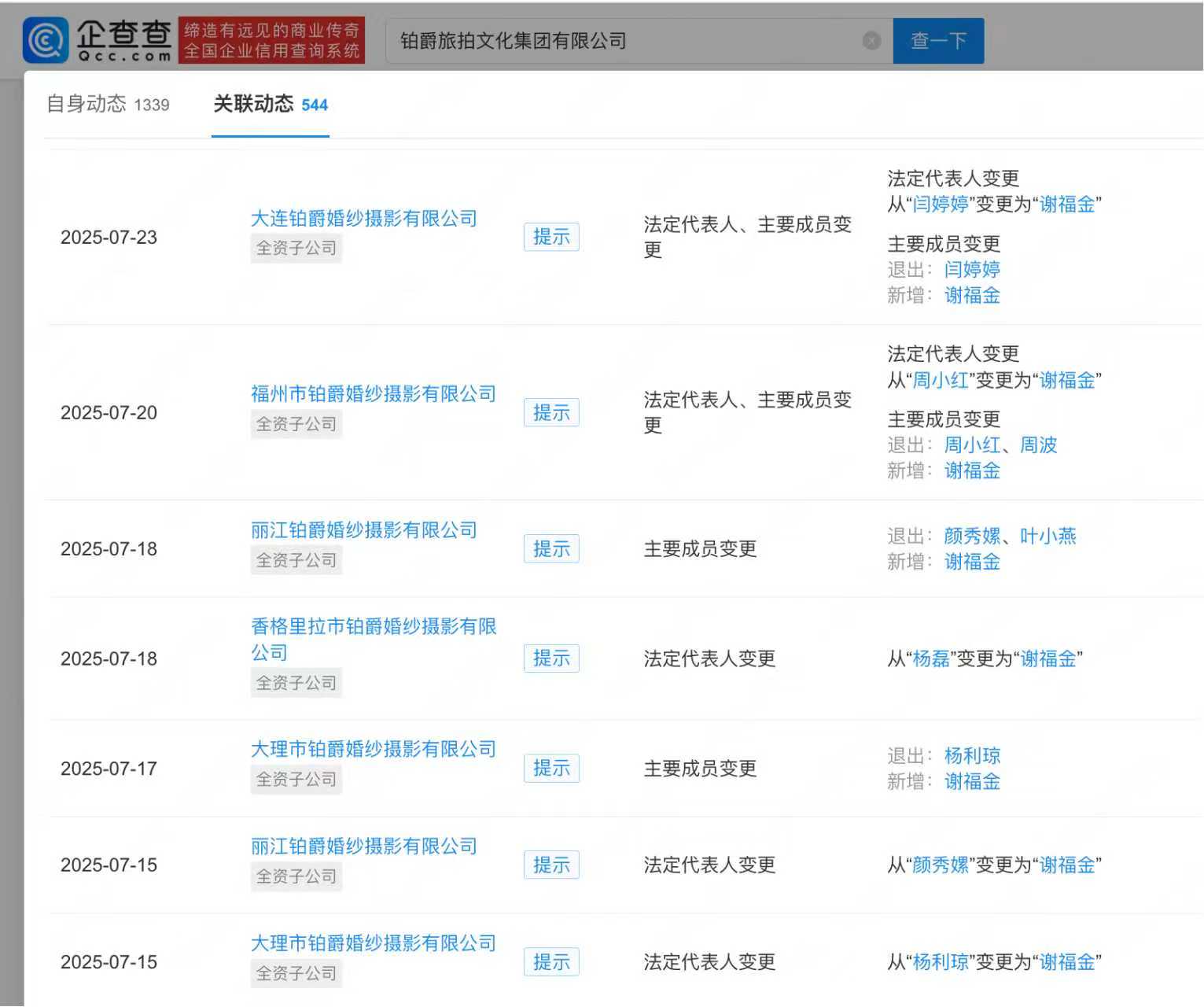Click the date 2025-07-20
The image size is (1204, 1007).
click(109, 412)
